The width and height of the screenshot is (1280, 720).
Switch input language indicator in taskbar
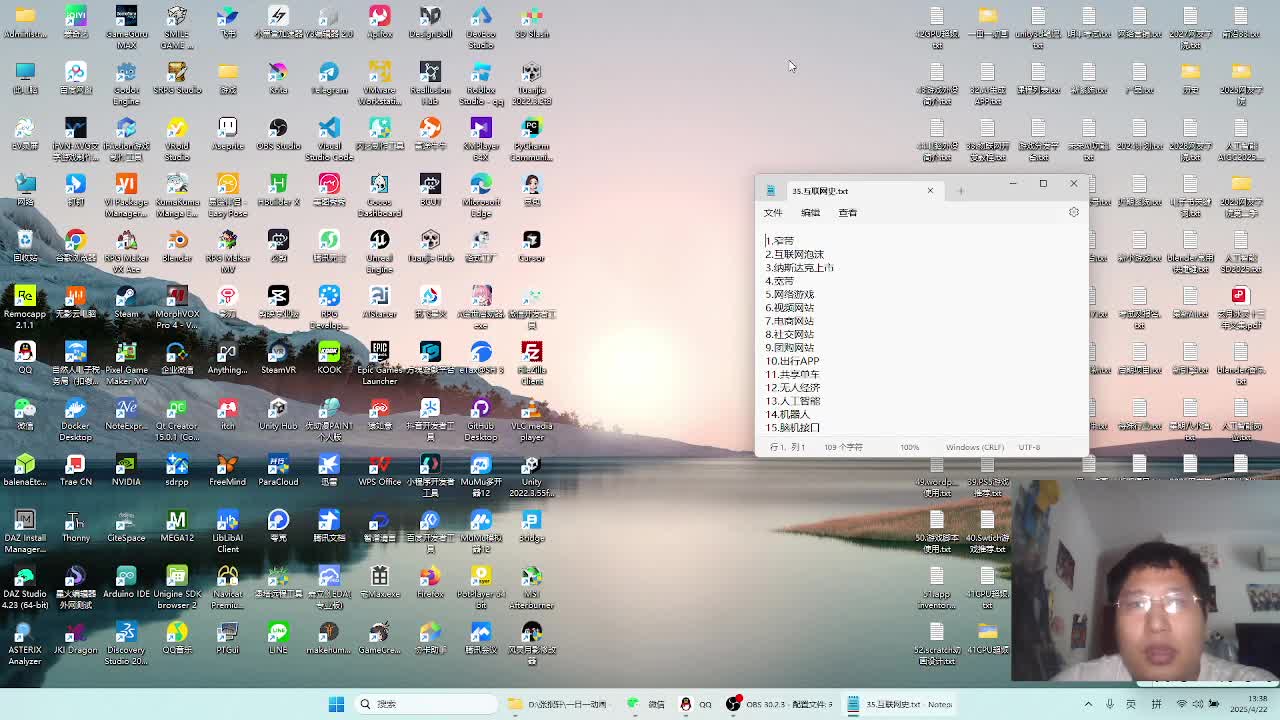[1131, 704]
